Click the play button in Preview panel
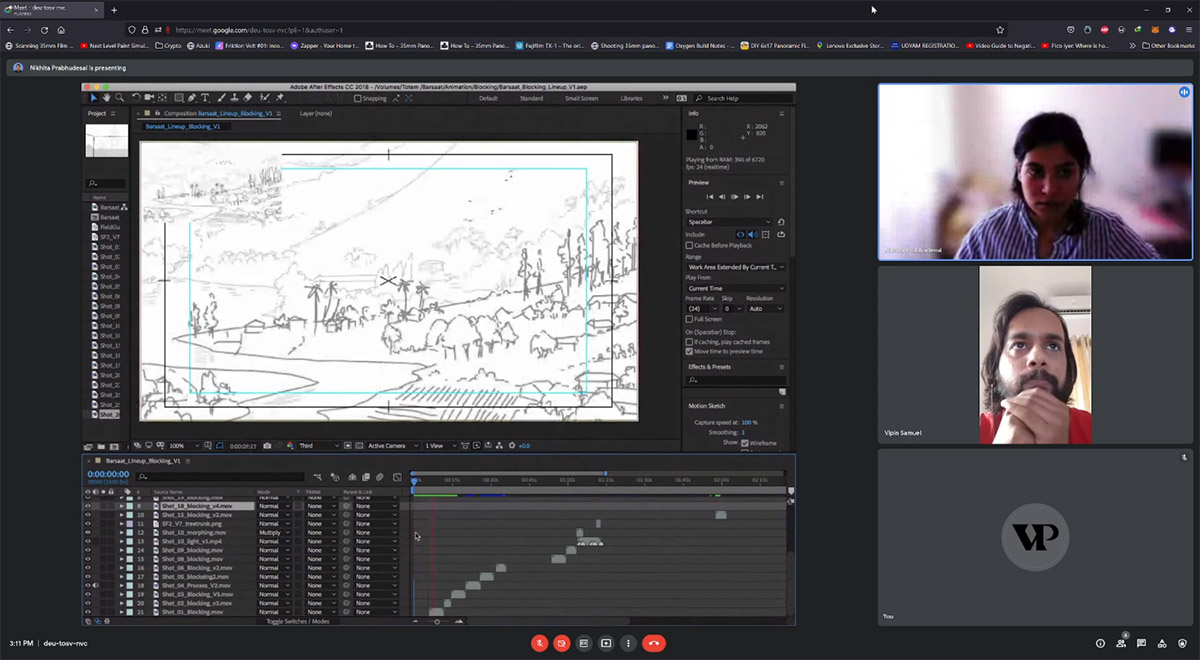This screenshot has height=660, width=1200. point(735,197)
